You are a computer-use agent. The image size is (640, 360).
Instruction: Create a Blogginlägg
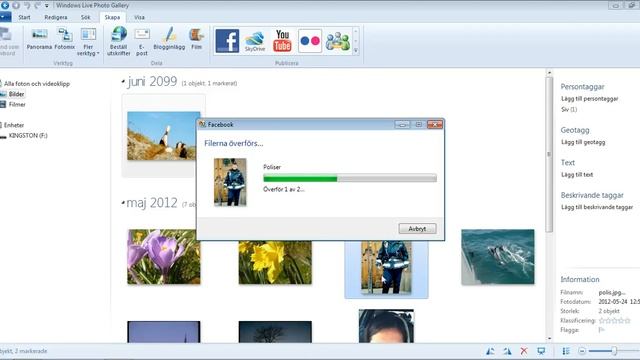[169, 39]
